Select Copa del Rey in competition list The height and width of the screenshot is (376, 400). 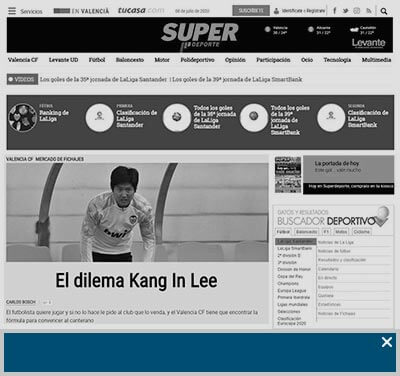coord(290,276)
